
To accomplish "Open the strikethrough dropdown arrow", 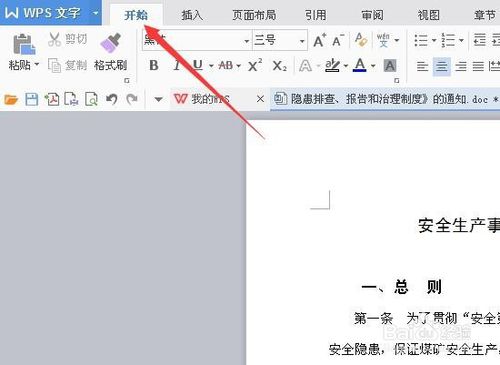I will pos(239,66).
